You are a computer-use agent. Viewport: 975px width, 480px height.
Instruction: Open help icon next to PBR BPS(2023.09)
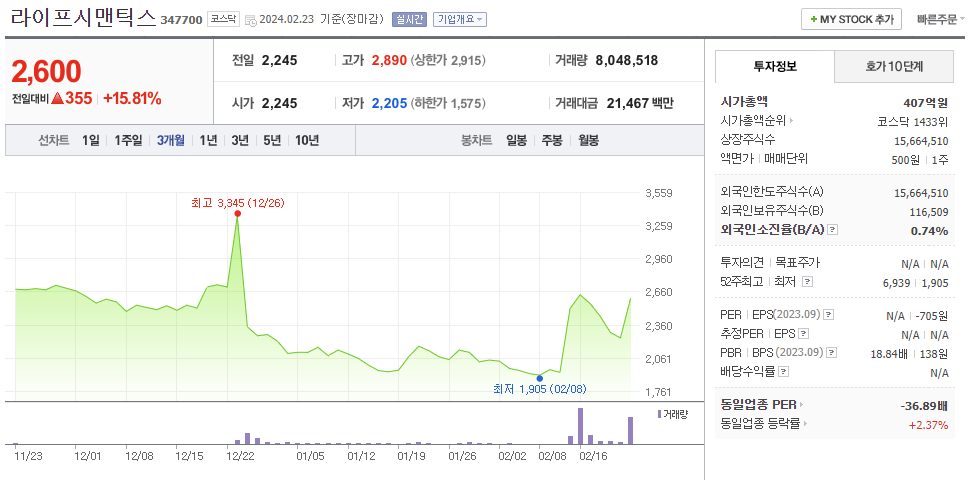coord(832,353)
